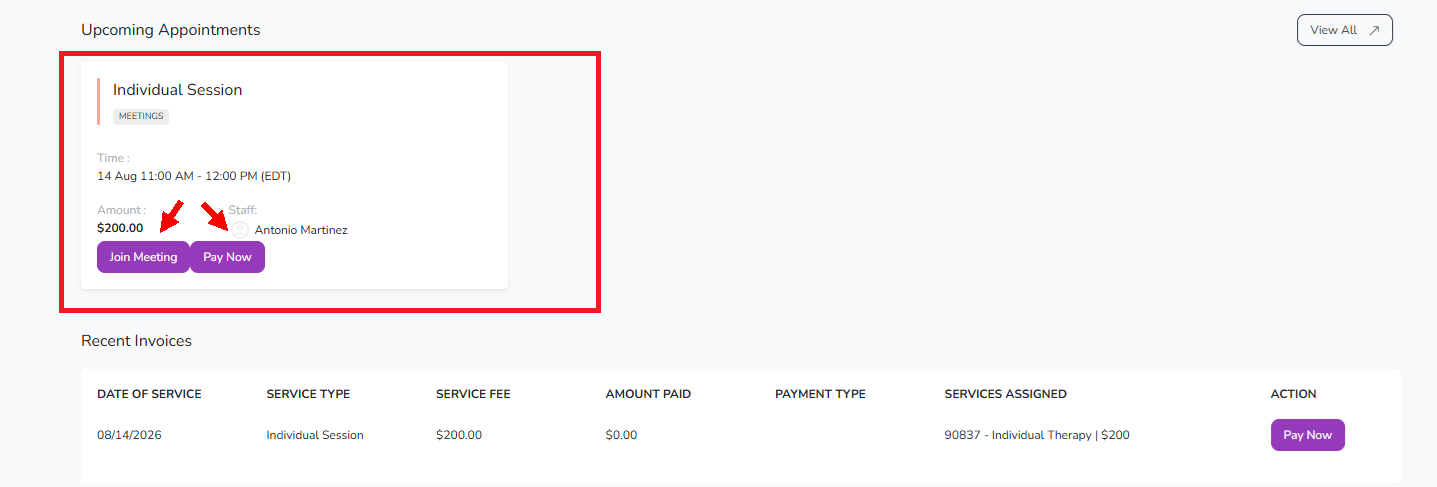Click the Service Fee column header
This screenshot has width=1437, height=487.
coord(473,394)
